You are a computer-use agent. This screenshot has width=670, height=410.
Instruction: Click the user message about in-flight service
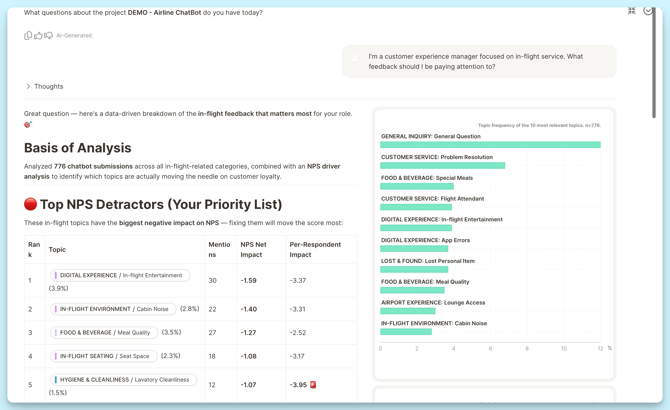[479, 62]
